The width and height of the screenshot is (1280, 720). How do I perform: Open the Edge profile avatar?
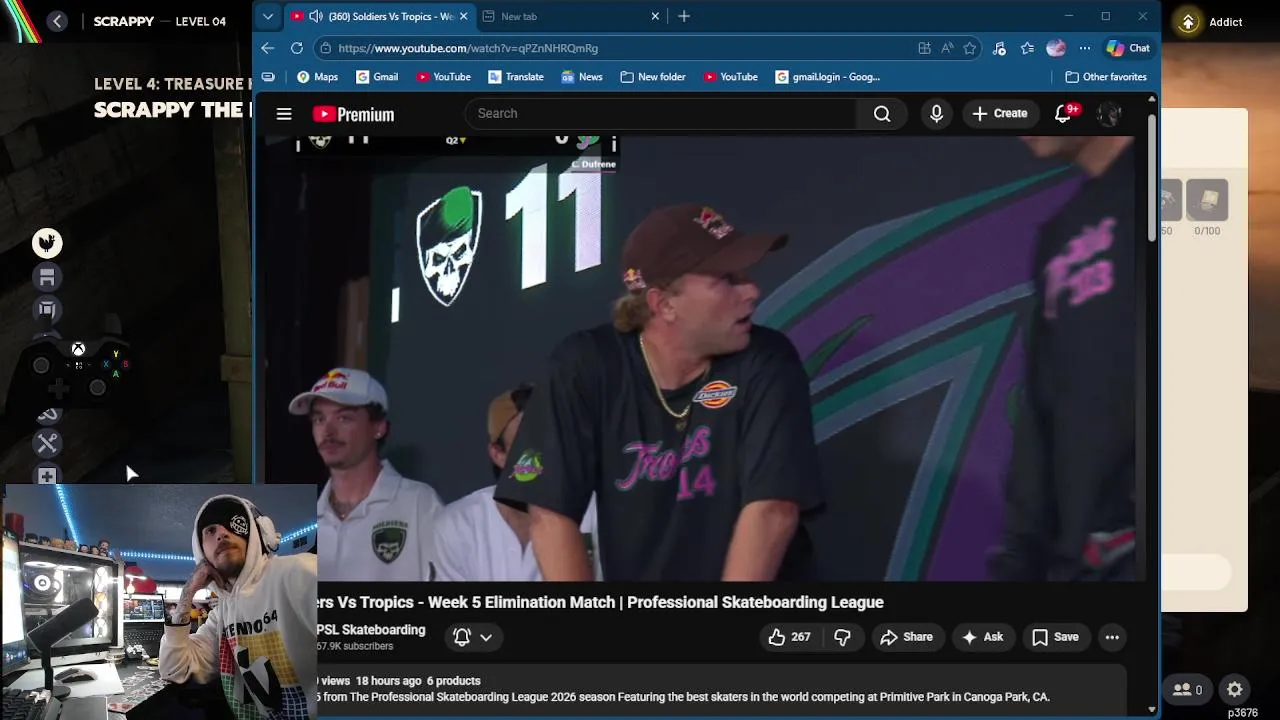1056,48
